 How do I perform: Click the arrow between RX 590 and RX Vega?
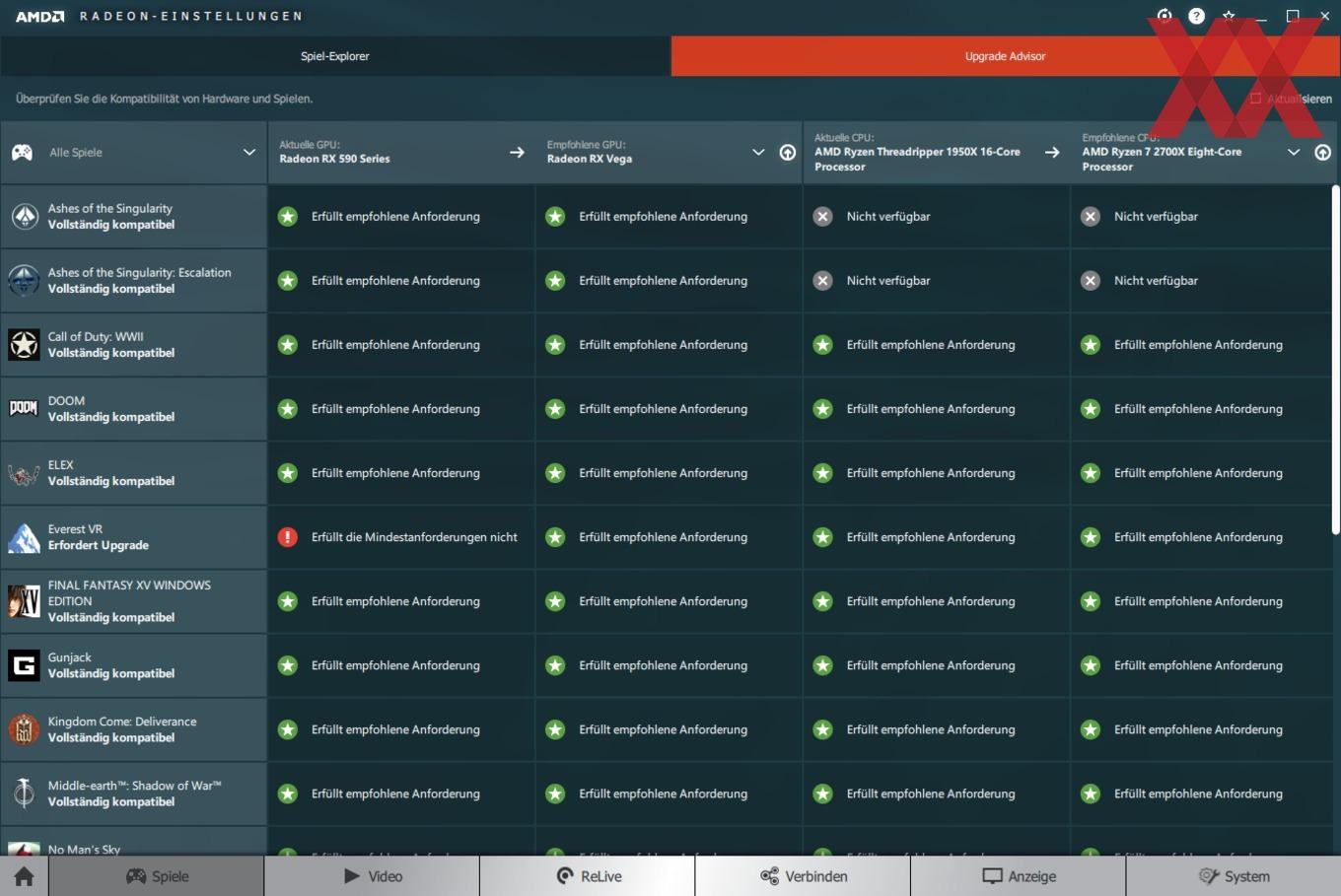pyautogui.click(x=517, y=152)
